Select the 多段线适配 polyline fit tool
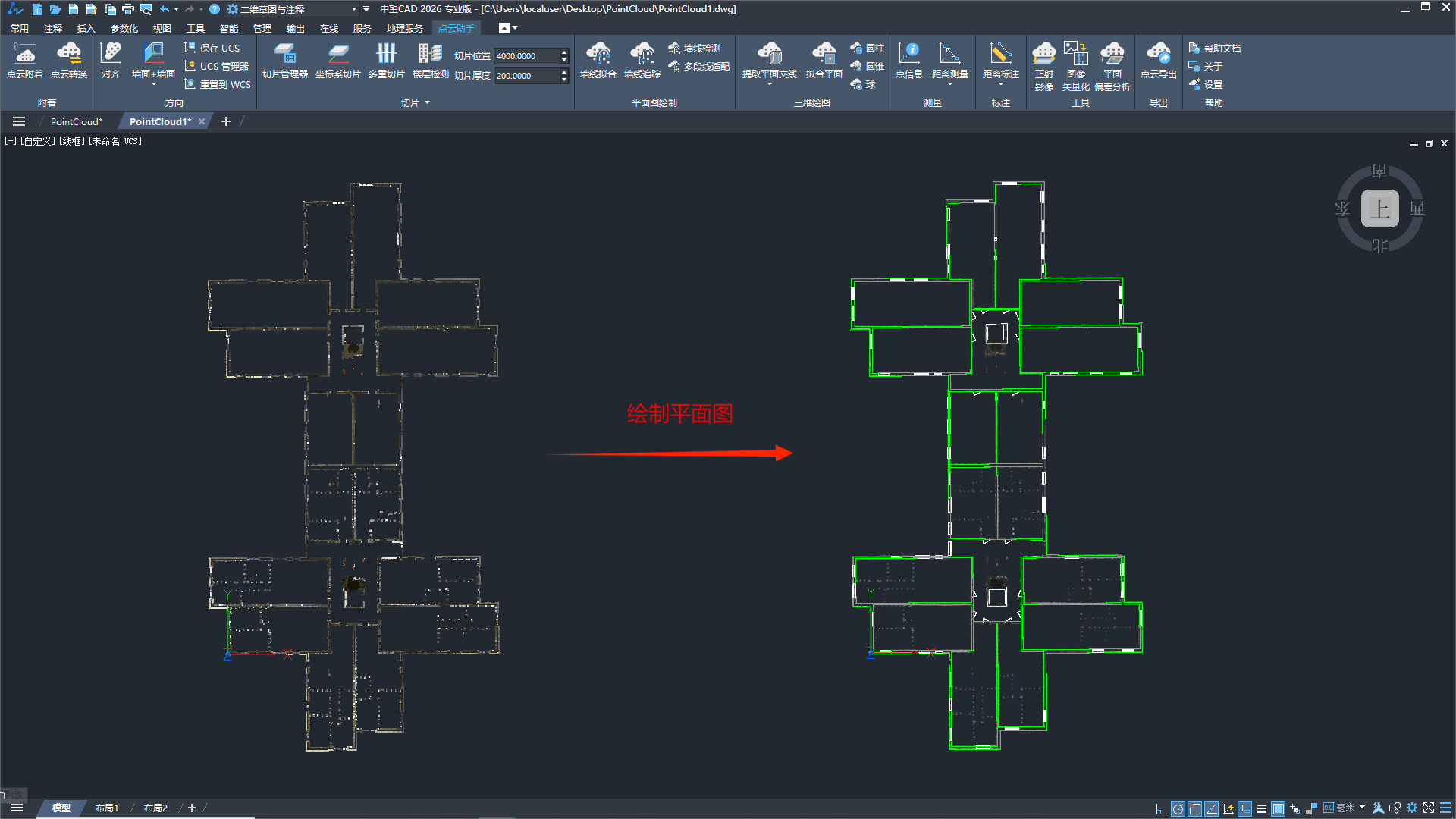Screen dimensions: 1456x819 (x=698, y=67)
